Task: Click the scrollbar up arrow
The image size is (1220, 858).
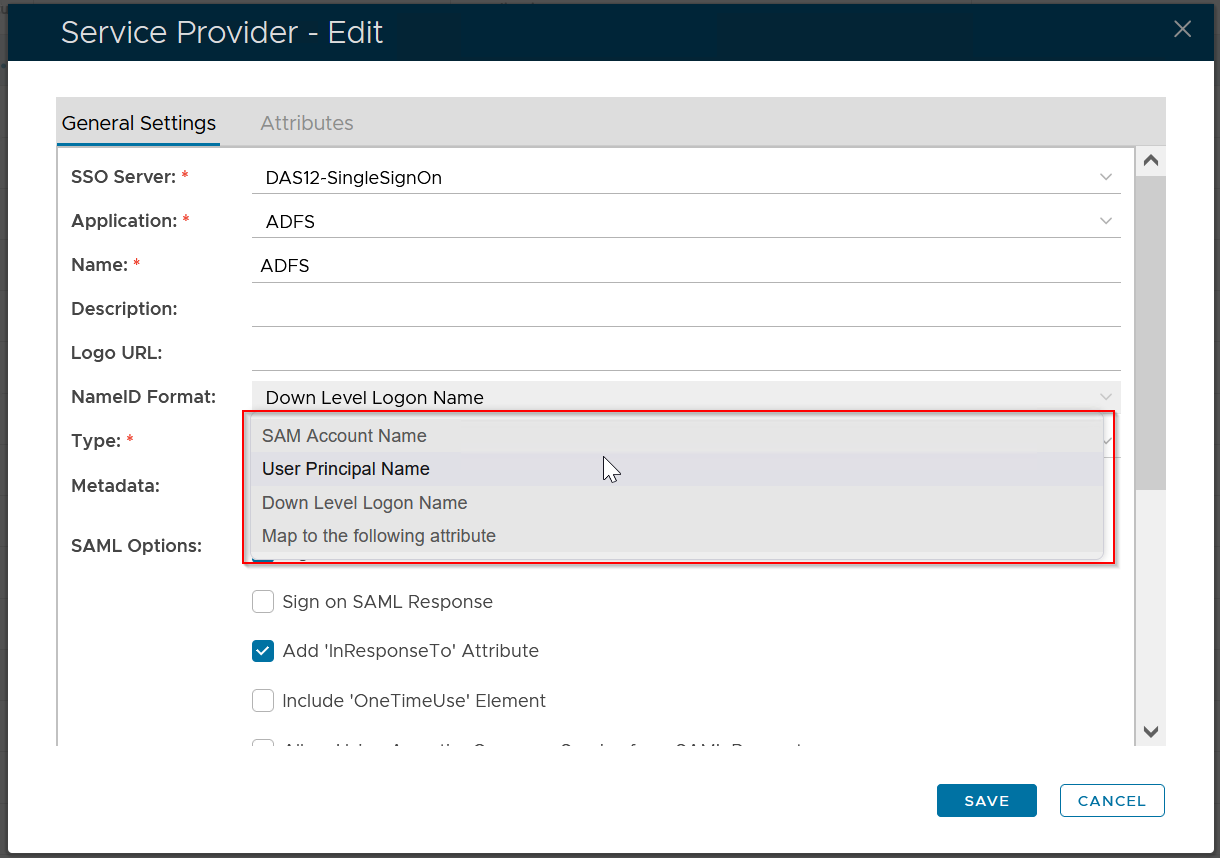Action: point(1150,161)
